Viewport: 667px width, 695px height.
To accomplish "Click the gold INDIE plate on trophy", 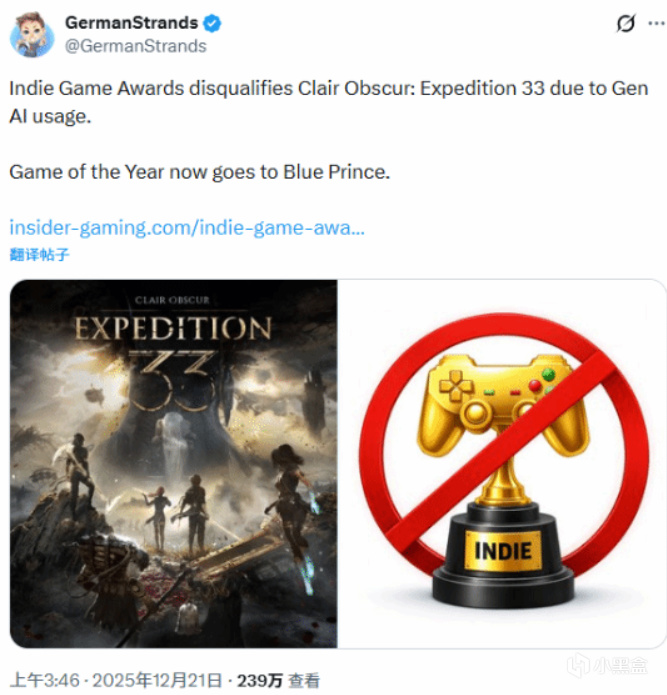I will (503, 551).
